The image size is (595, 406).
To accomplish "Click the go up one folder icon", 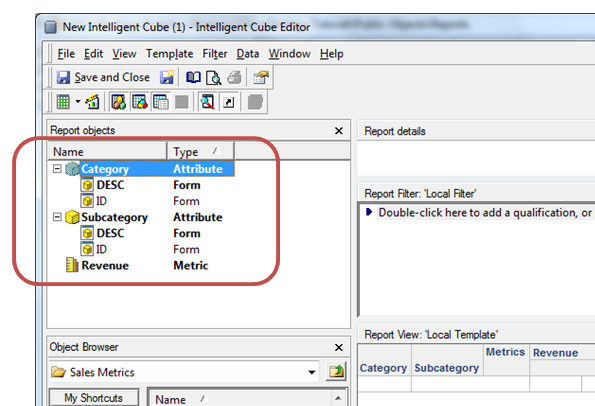I will click(x=336, y=371).
